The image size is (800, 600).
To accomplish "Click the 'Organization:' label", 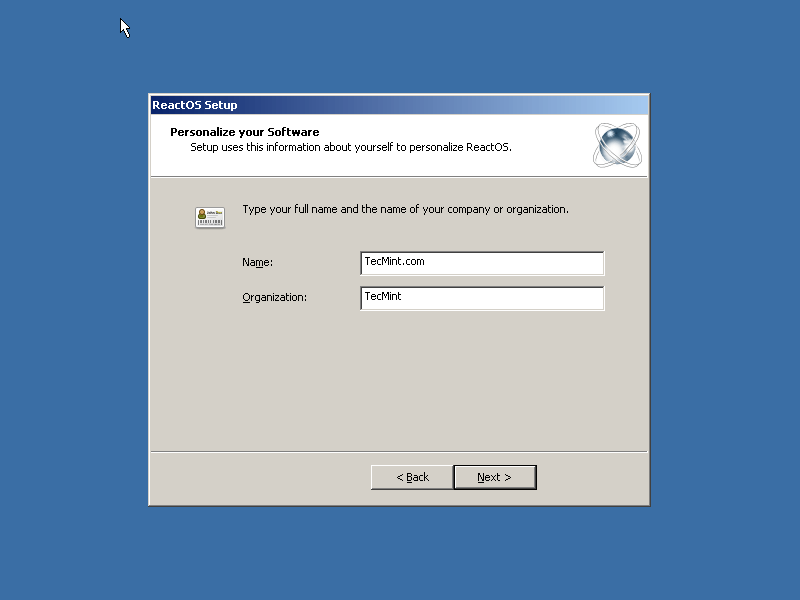I will (x=274, y=297).
